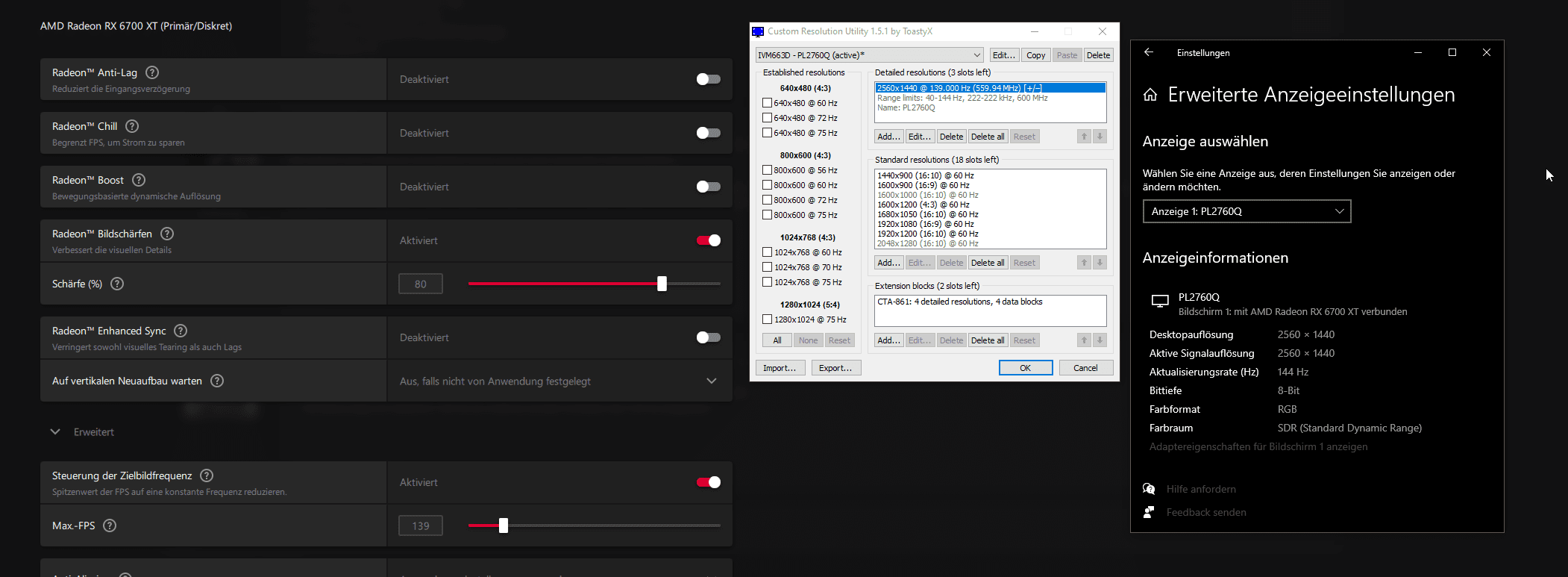The width and height of the screenshot is (1568, 577).
Task: Click Add... under Detailed resolutions
Action: coord(888,137)
